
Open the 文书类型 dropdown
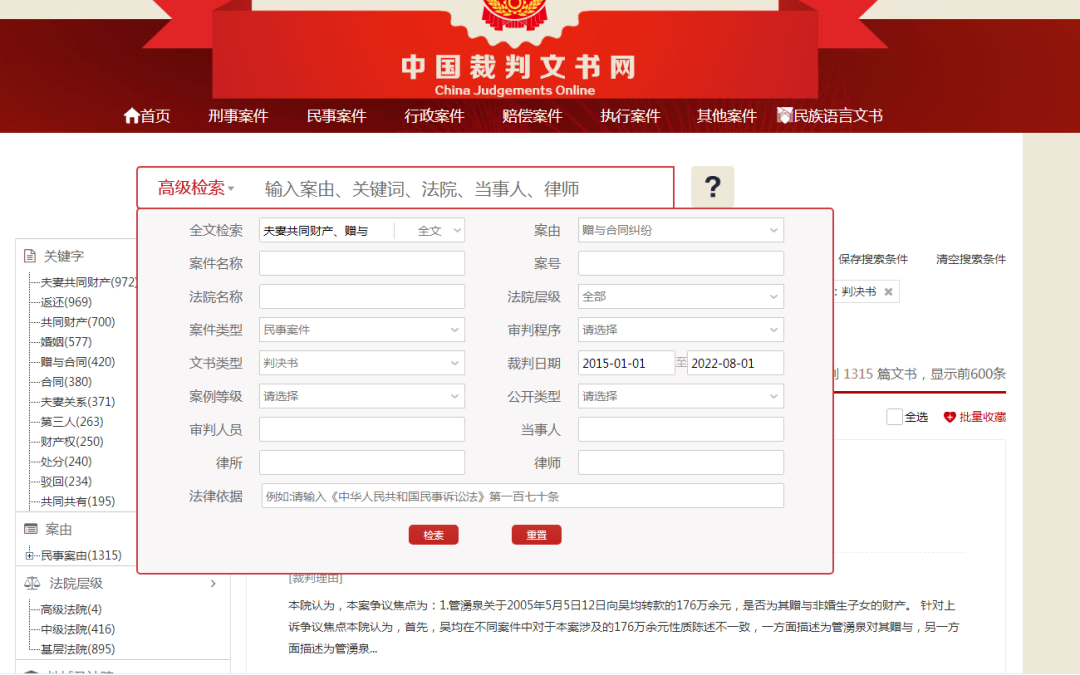click(x=362, y=363)
